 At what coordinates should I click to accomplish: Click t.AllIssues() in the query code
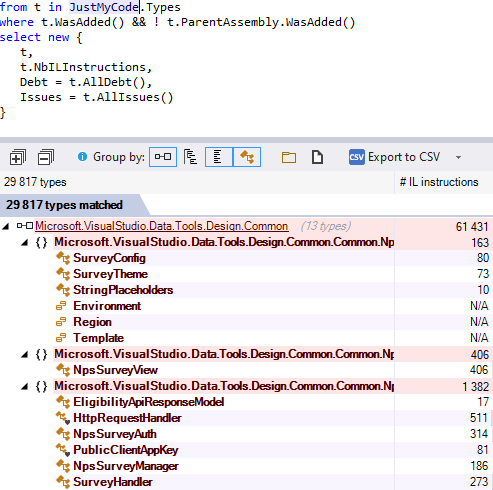[x=128, y=97]
